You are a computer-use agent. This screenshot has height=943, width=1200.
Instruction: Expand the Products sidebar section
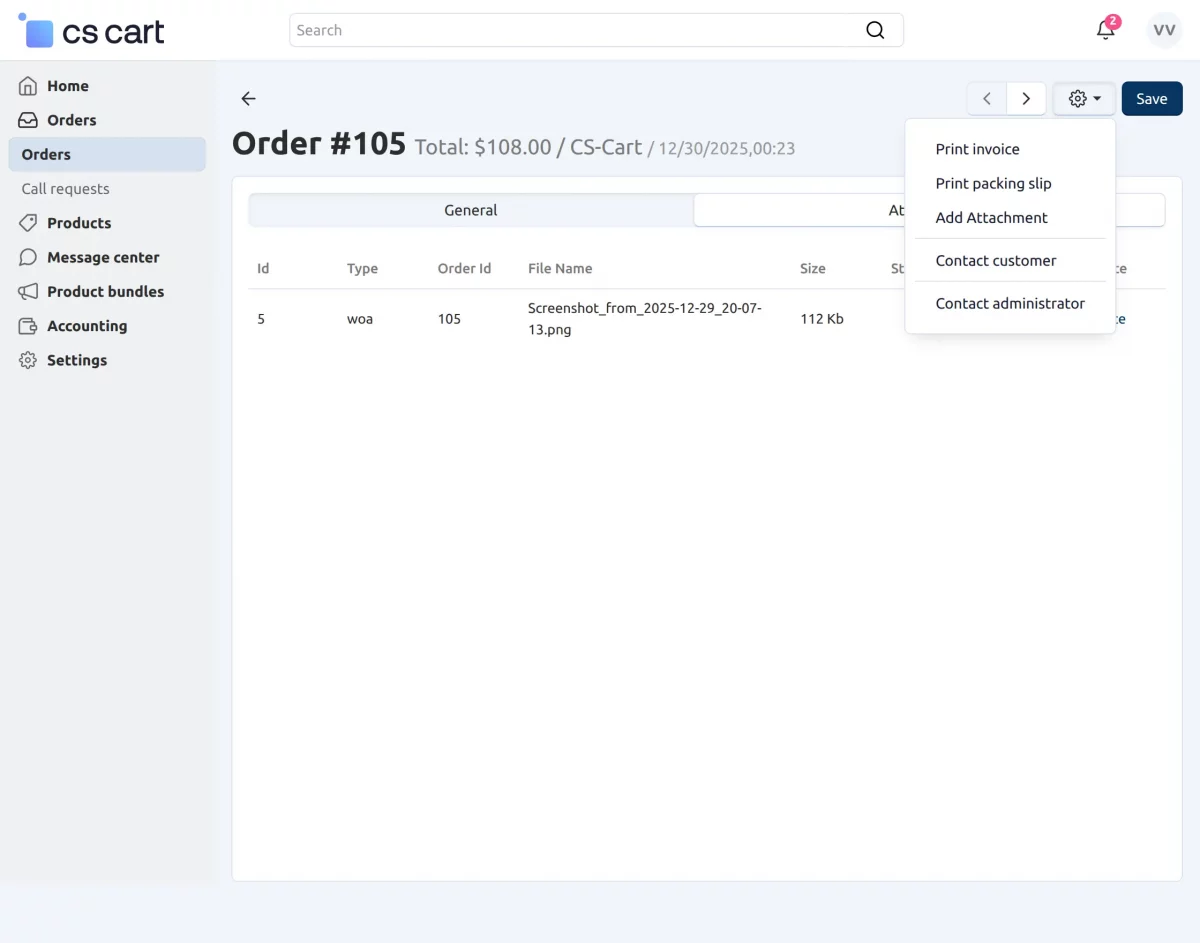pos(78,223)
